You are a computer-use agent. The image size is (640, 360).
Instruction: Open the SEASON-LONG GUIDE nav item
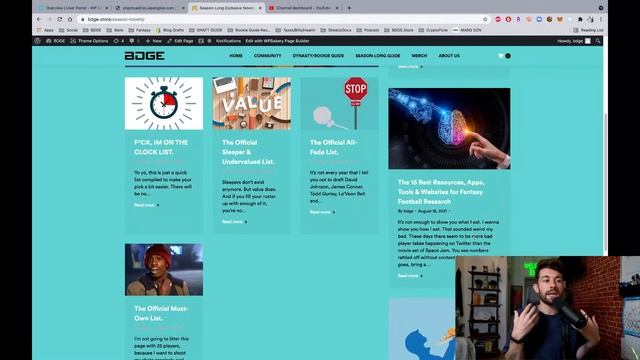378,56
